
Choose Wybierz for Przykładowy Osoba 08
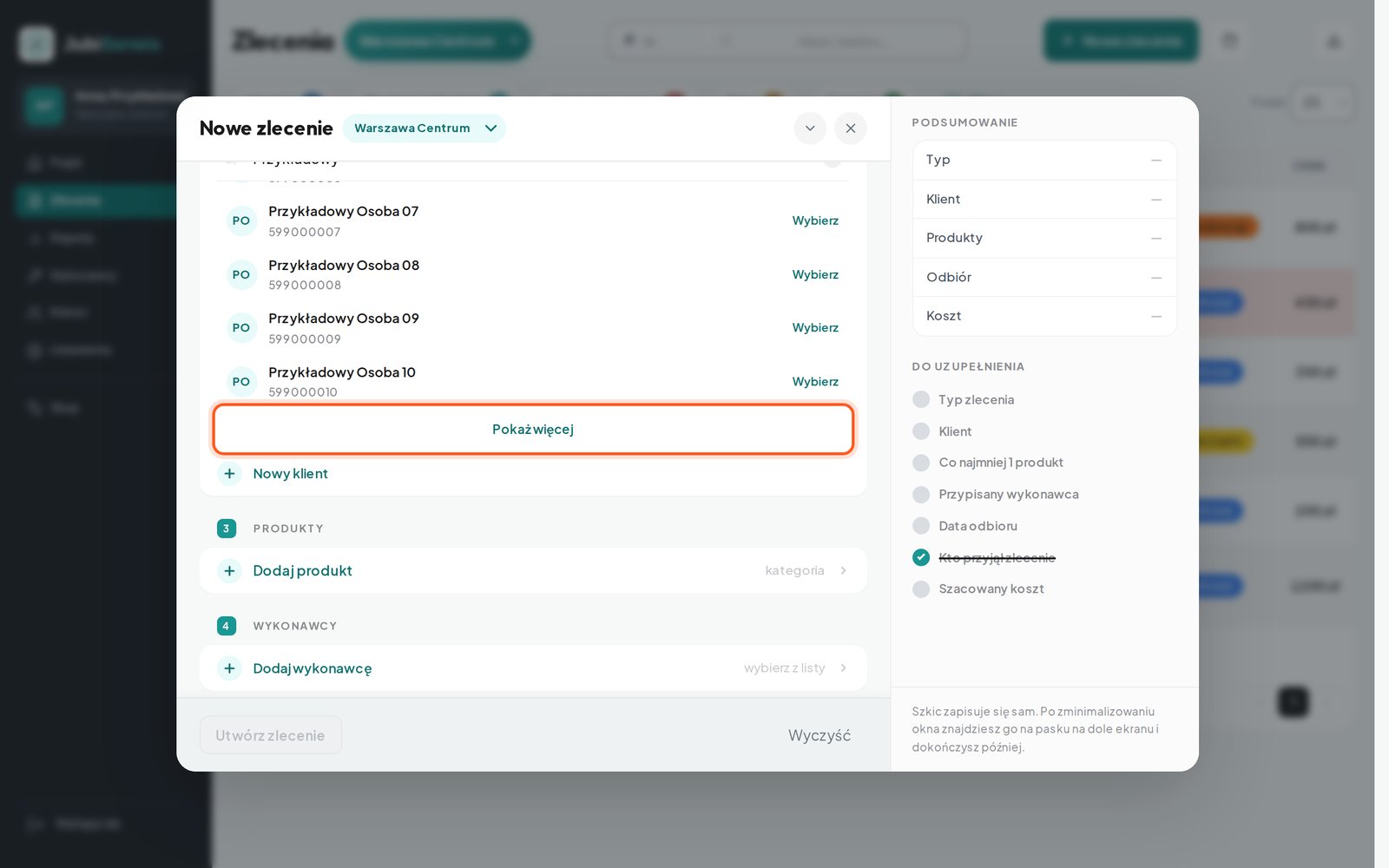tap(815, 274)
